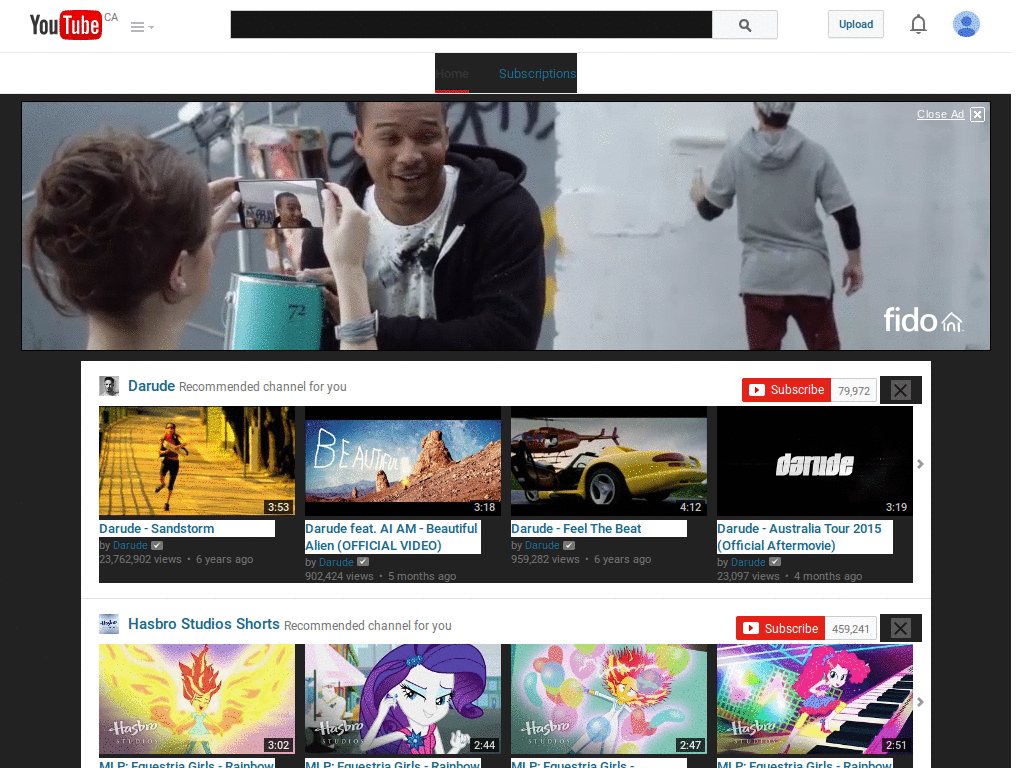Open the dropdown arrow next to hamburger menu
Image resolution: width=1024 pixels, height=768 pixels.
point(149,27)
